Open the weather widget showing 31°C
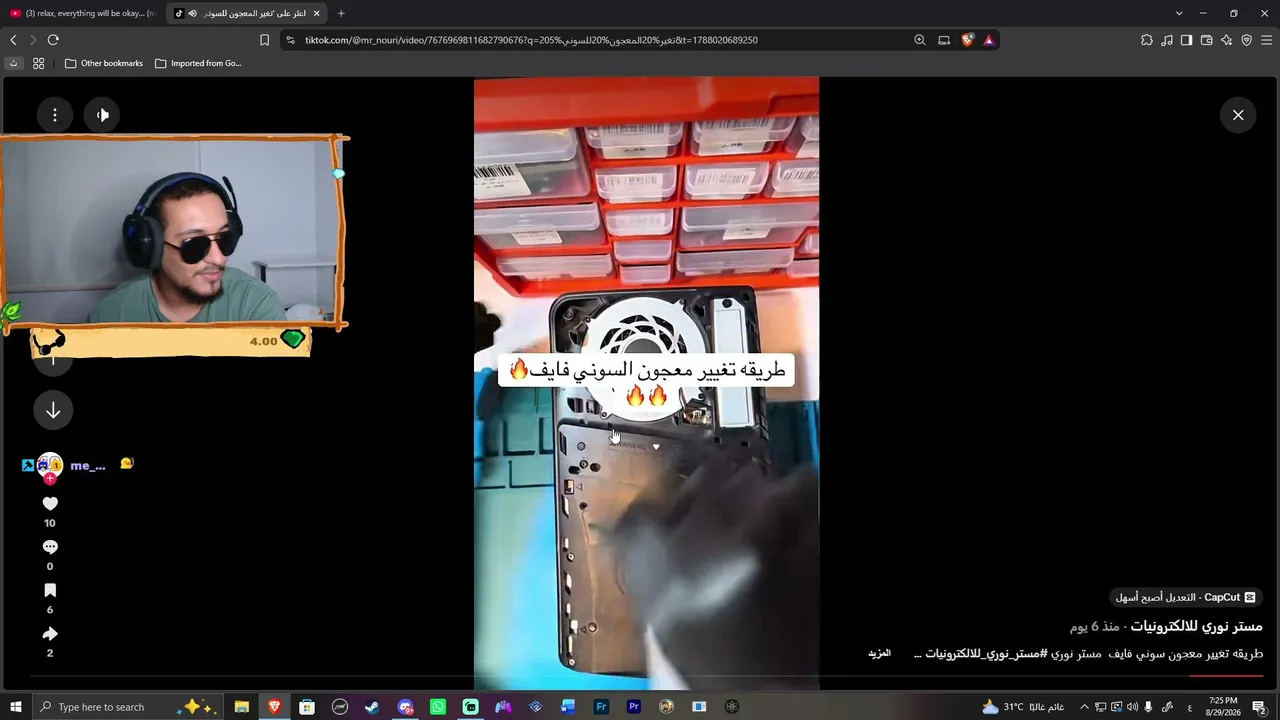 [x=1022, y=707]
